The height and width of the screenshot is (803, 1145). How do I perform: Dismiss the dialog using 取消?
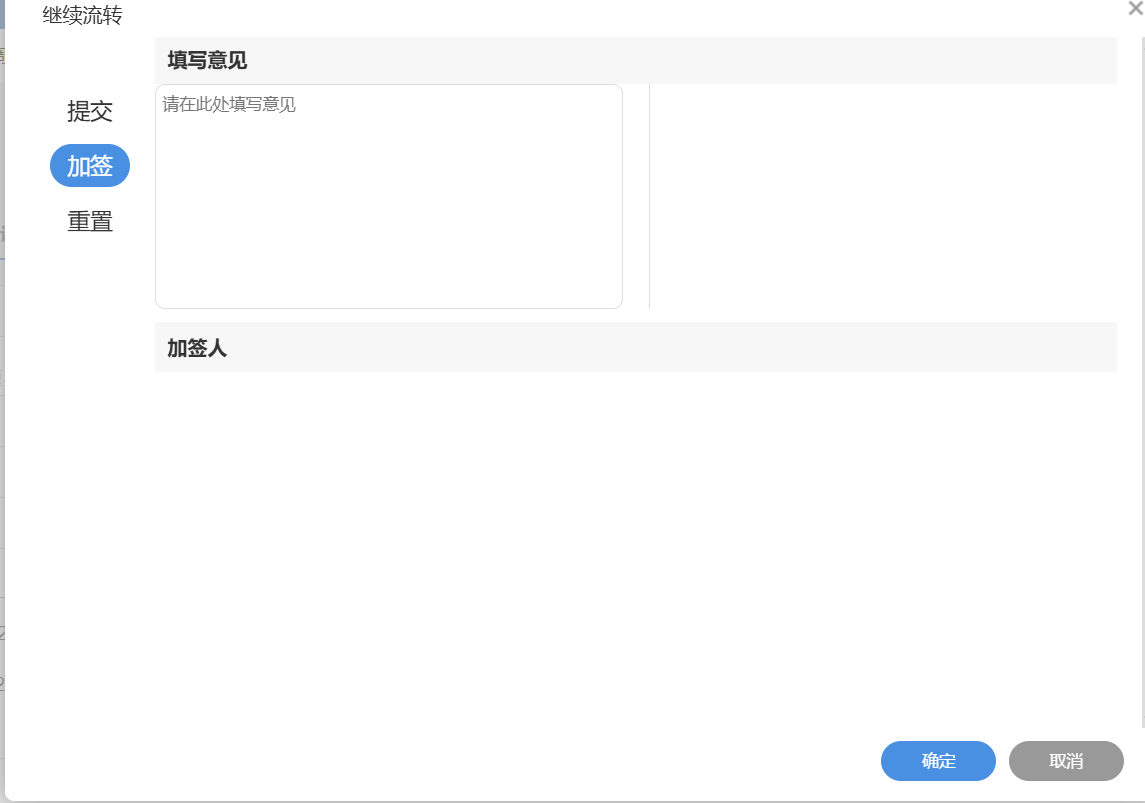(1066, 761)
